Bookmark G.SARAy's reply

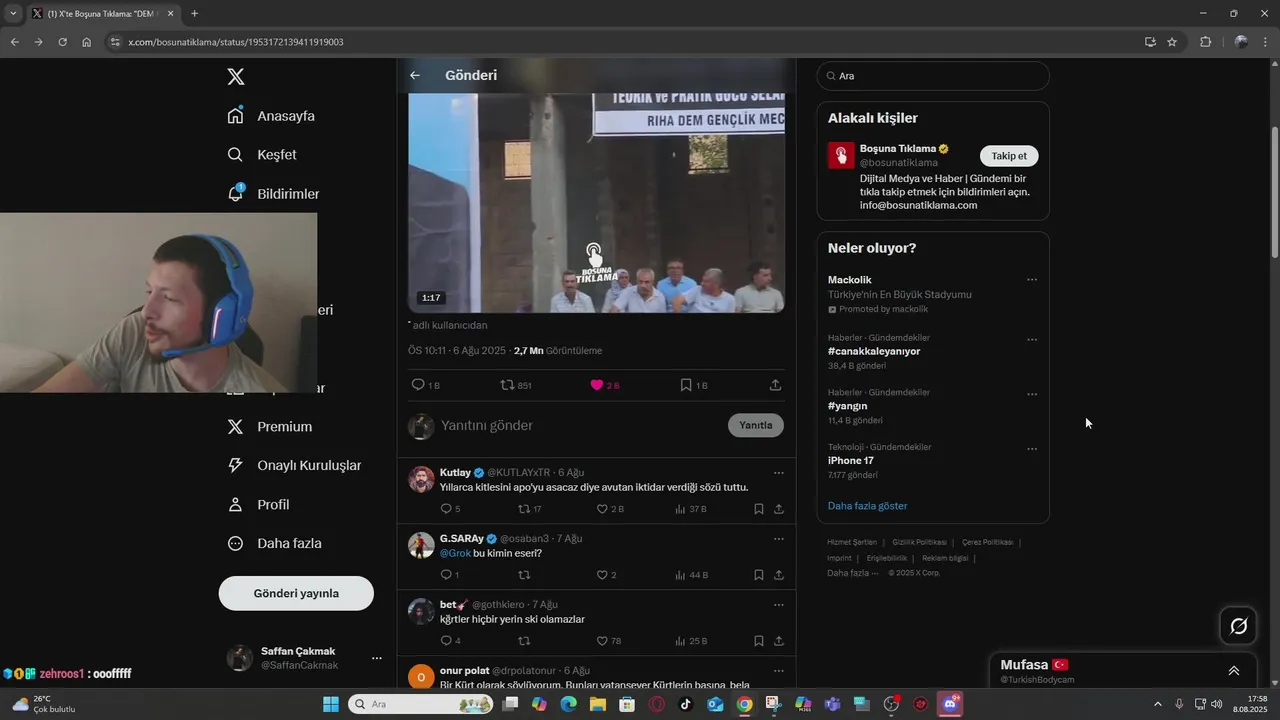[759, 575]
